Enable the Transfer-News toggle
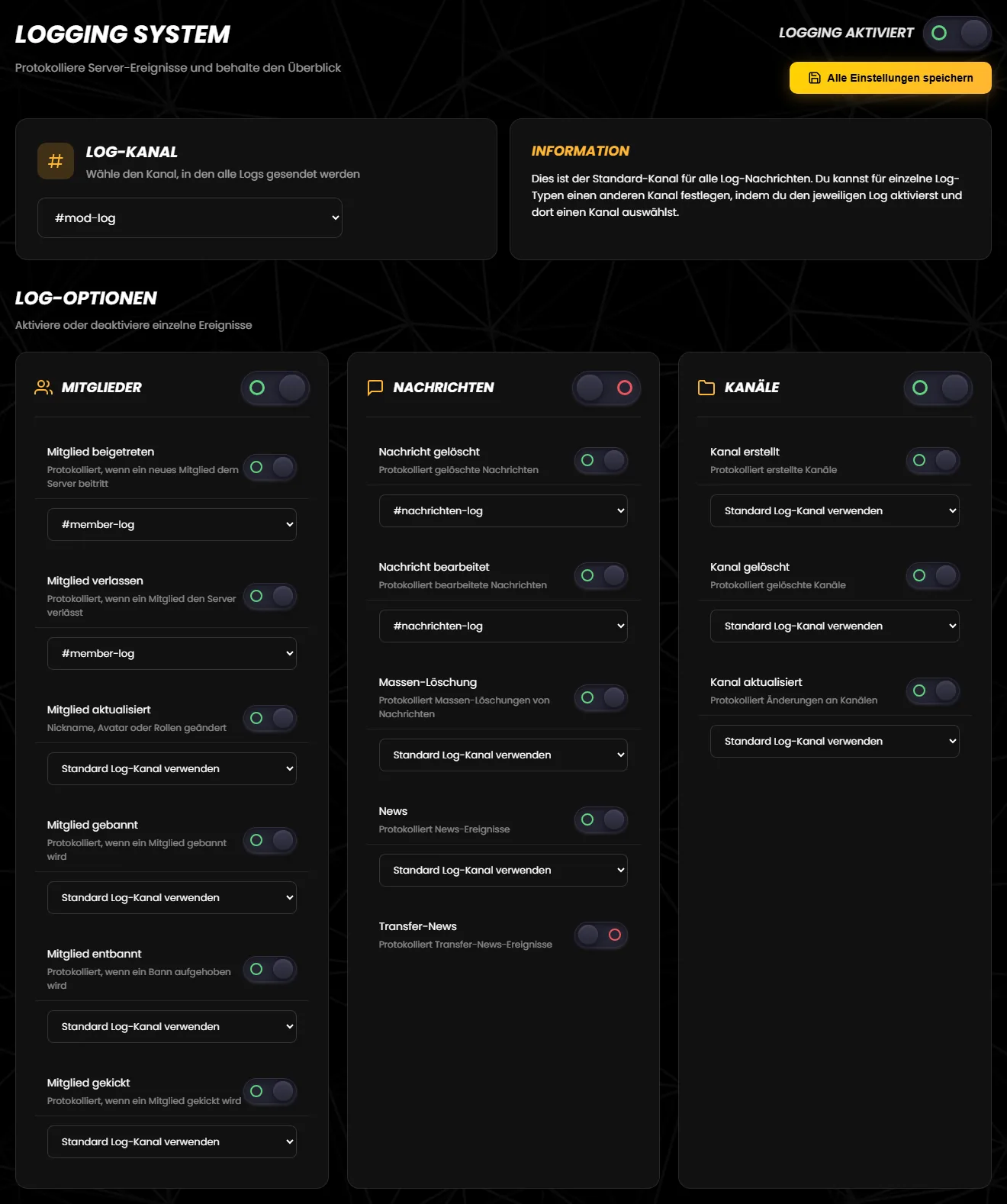 point(601,935)
